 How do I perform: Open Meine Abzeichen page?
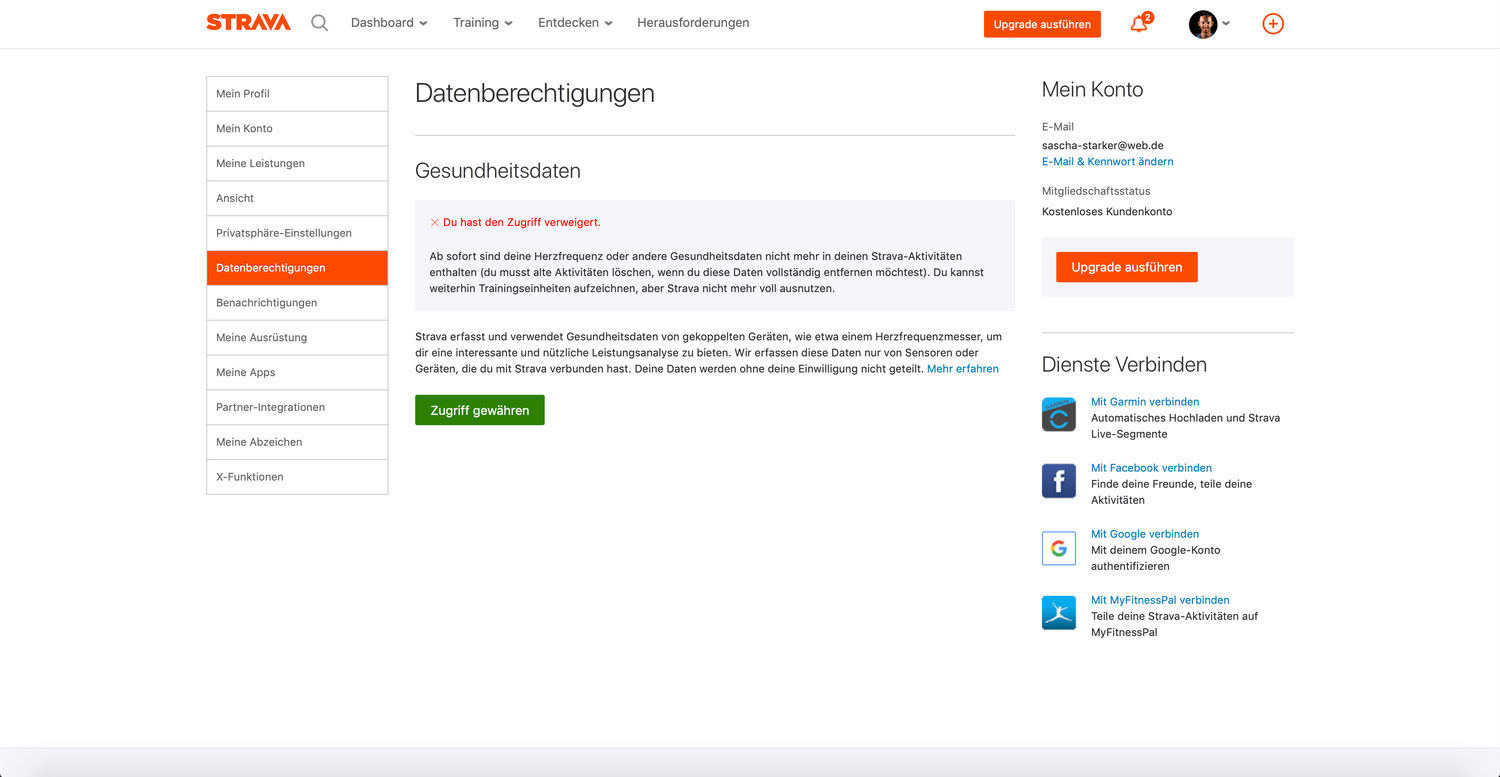(x=297, y=442)
